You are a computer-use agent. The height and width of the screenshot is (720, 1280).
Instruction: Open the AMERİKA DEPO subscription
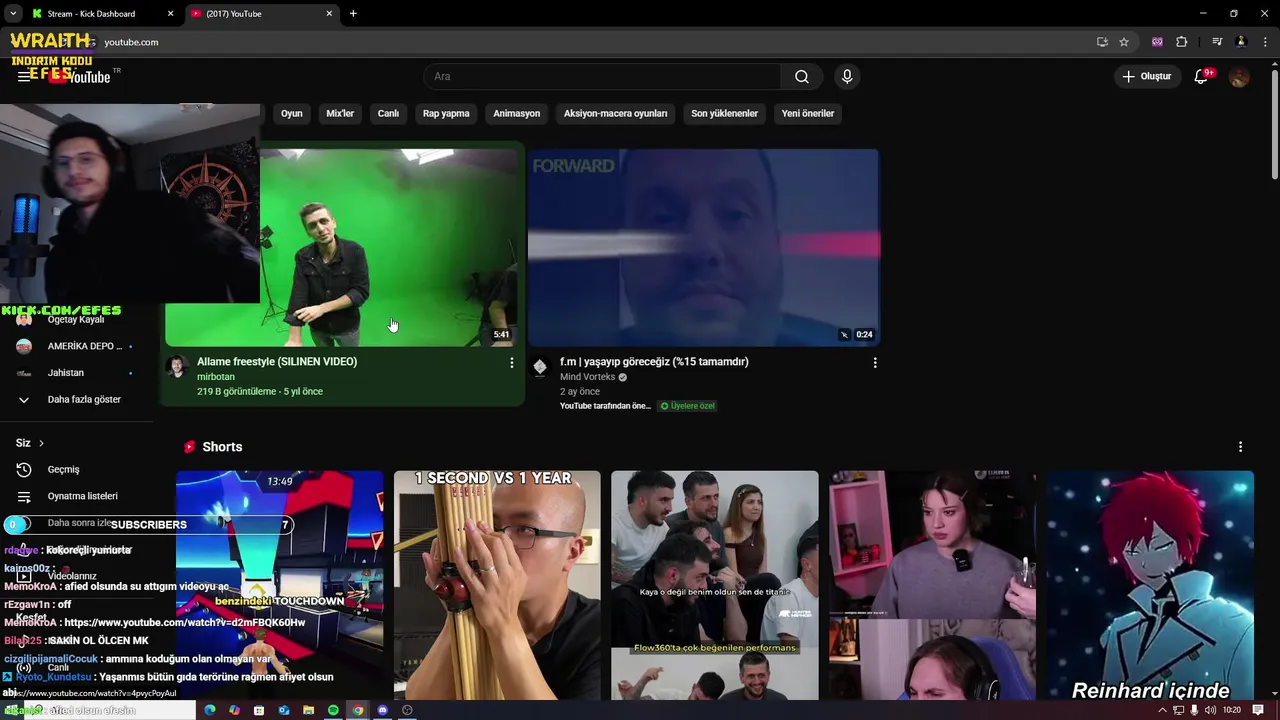75,347
